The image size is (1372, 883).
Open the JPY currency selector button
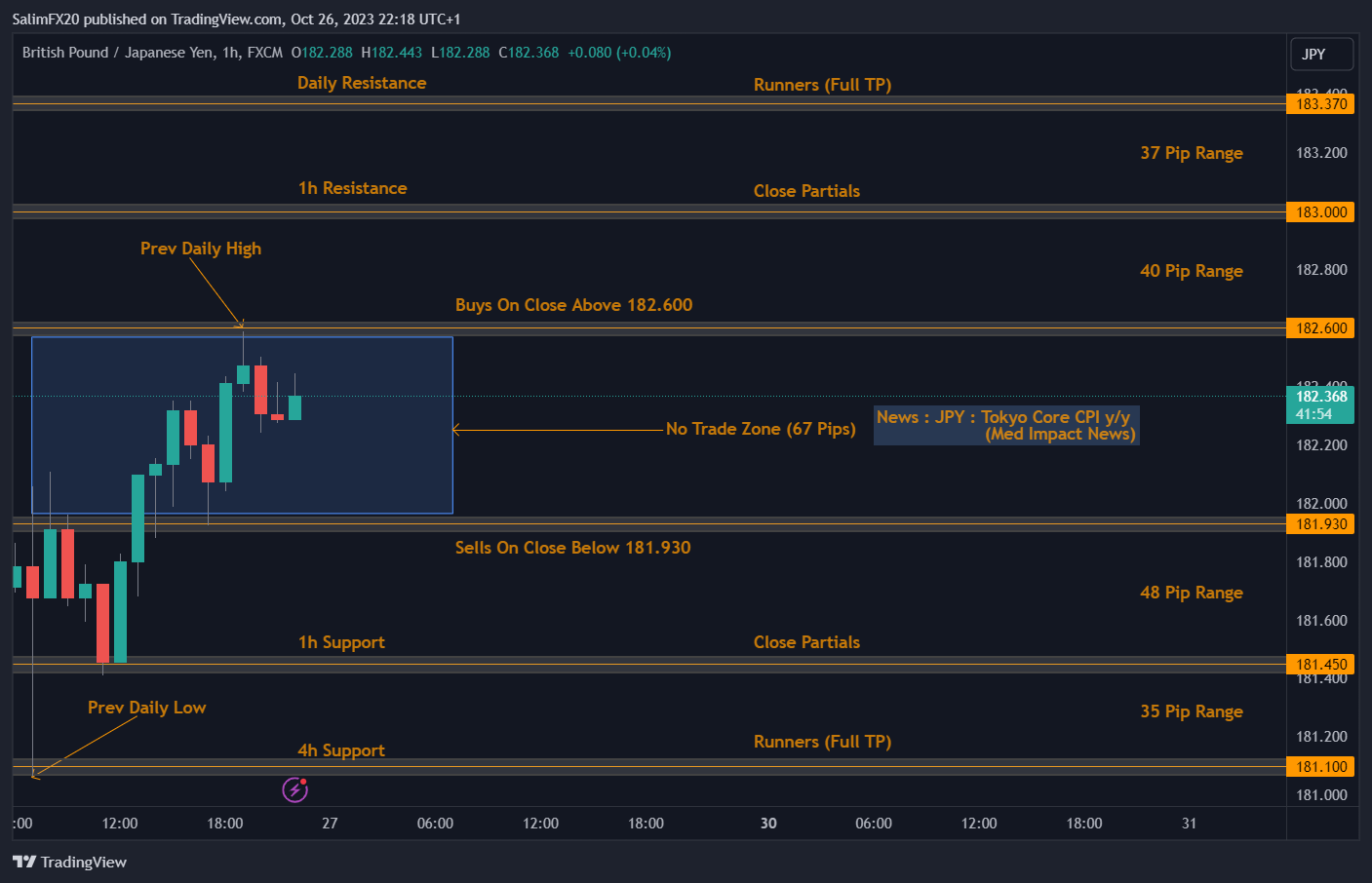click(x=1321, y=55)
